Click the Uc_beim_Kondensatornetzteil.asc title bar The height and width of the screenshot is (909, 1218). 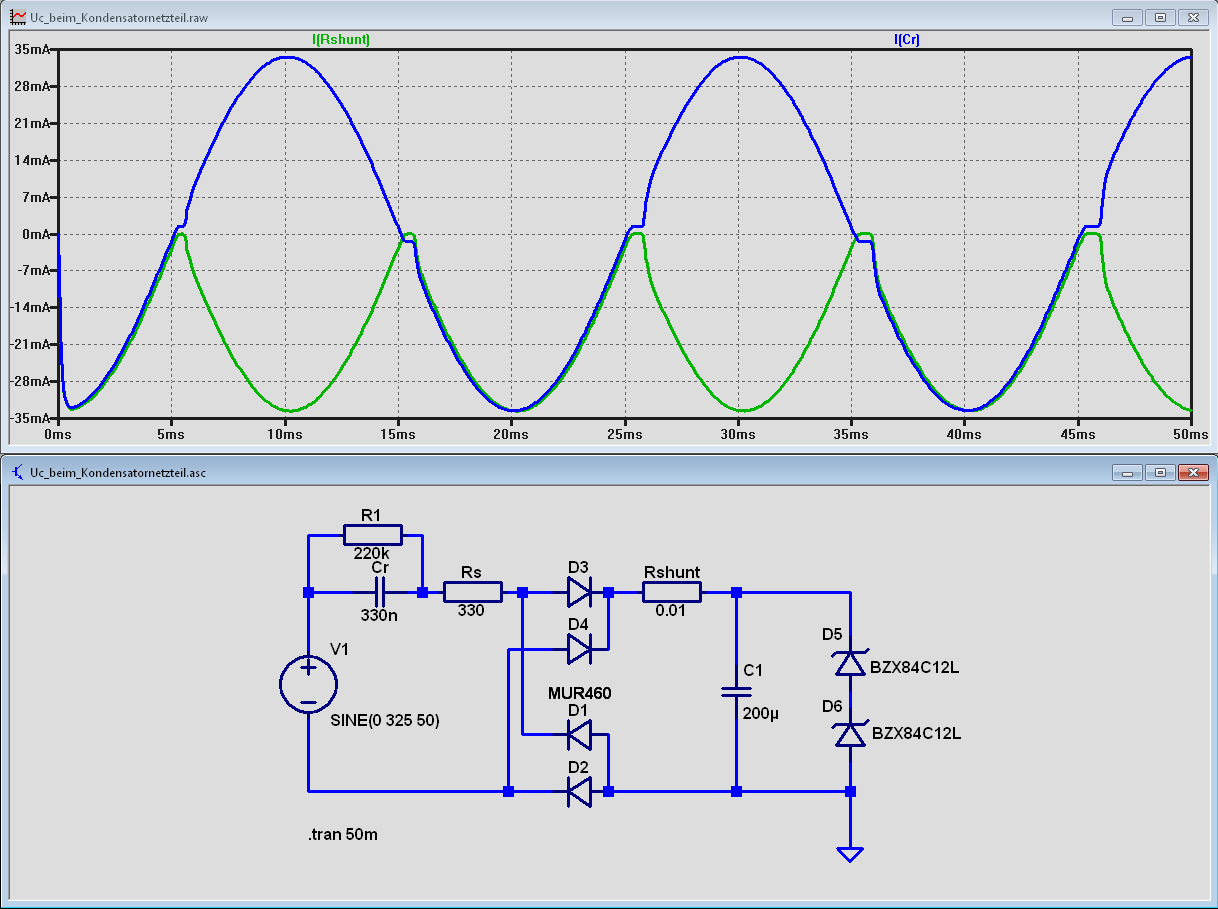pyautogui.click(x=608, y=471)
